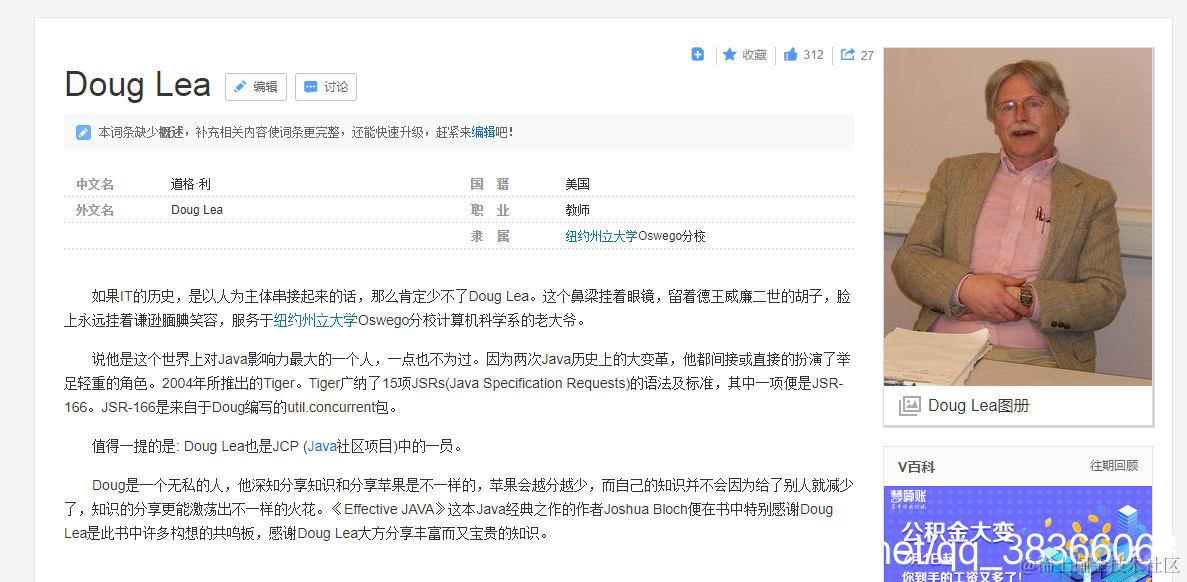Screen dimensions: 1187x582
Task: Click the speech bubble icon on 讨论 button
Action: pyautogui.click(x=312, y=87)
